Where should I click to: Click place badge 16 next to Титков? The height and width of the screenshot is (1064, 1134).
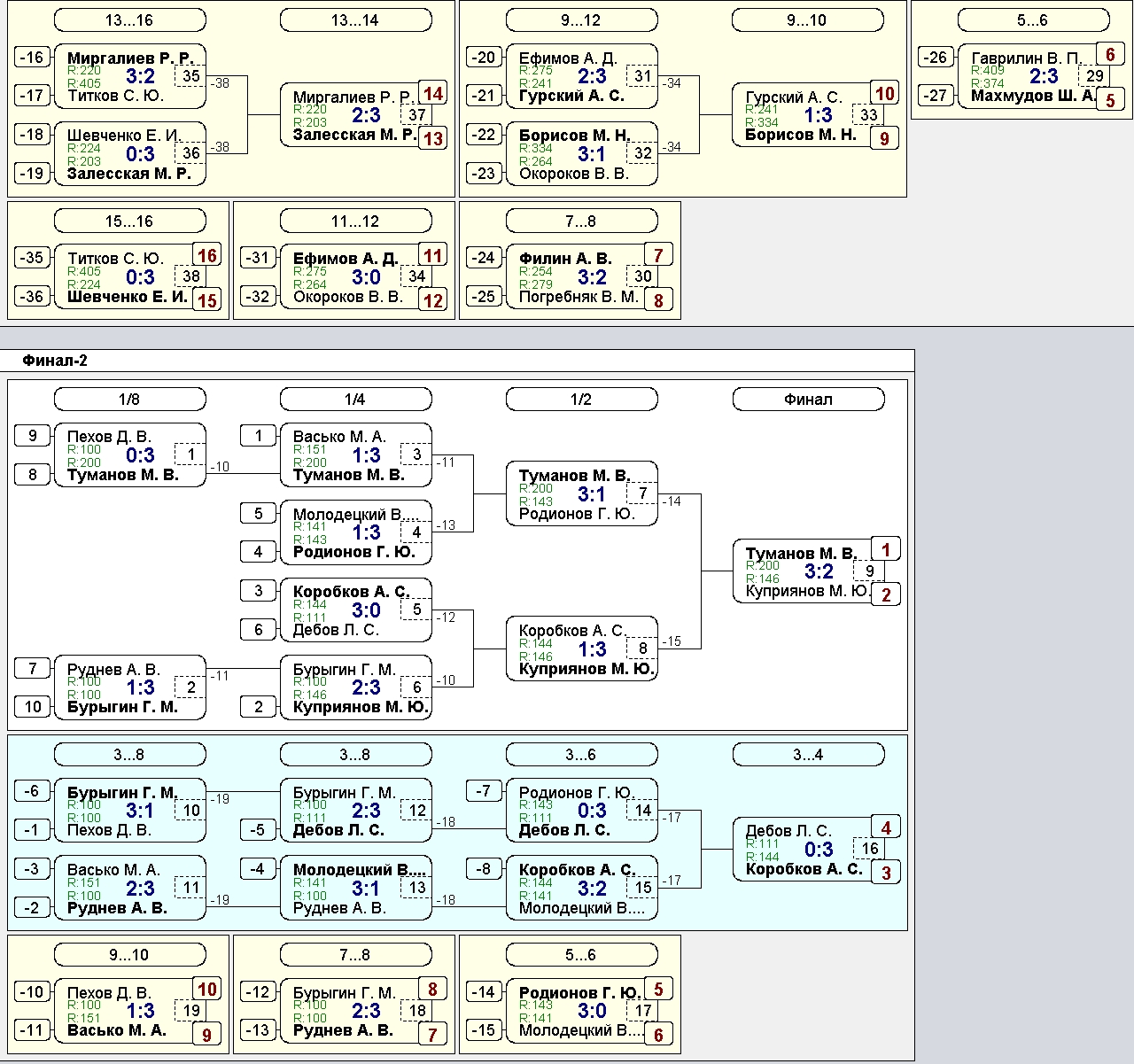207,256
